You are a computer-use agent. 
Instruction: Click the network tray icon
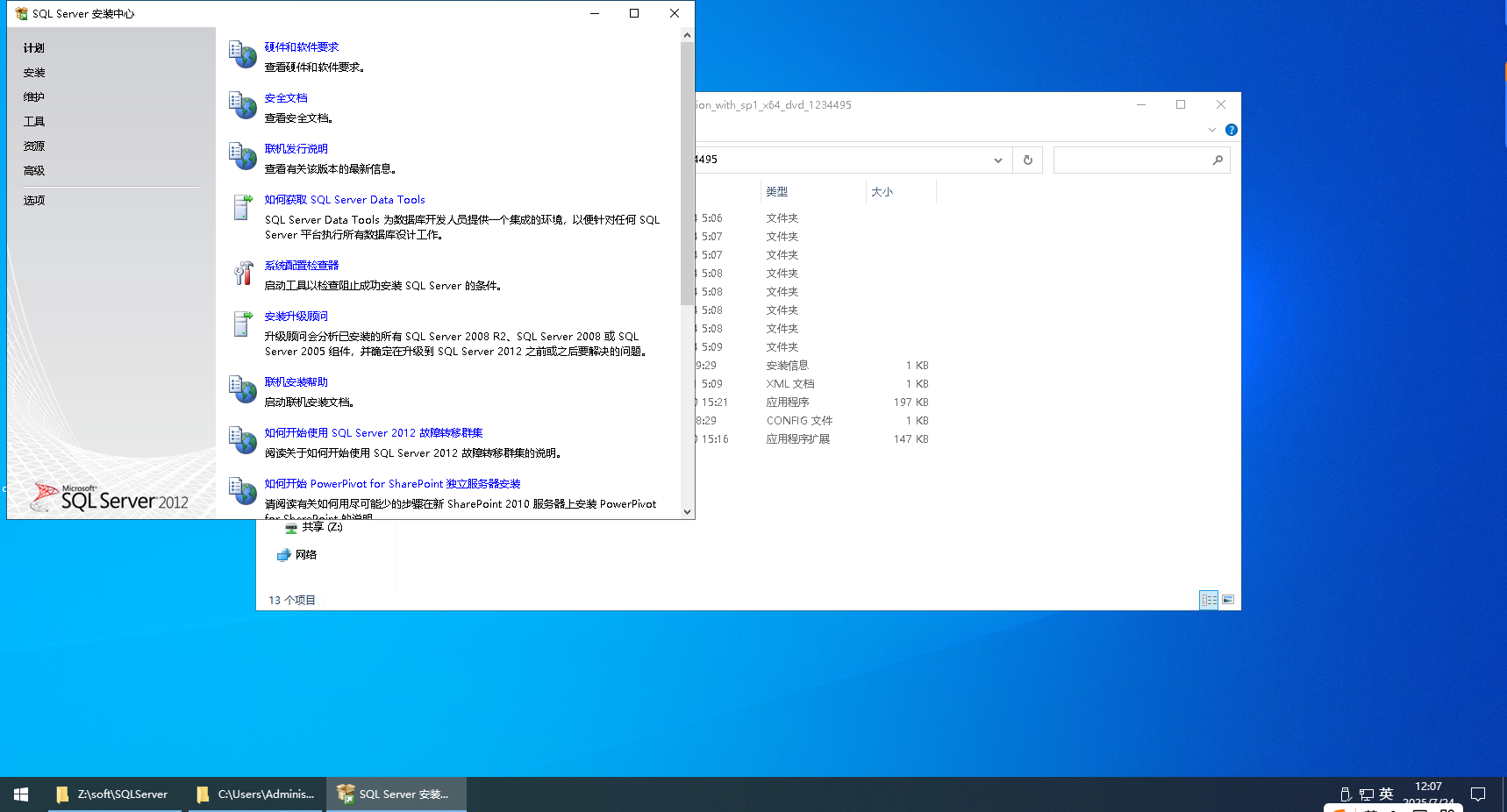[x=1367, y=794]
